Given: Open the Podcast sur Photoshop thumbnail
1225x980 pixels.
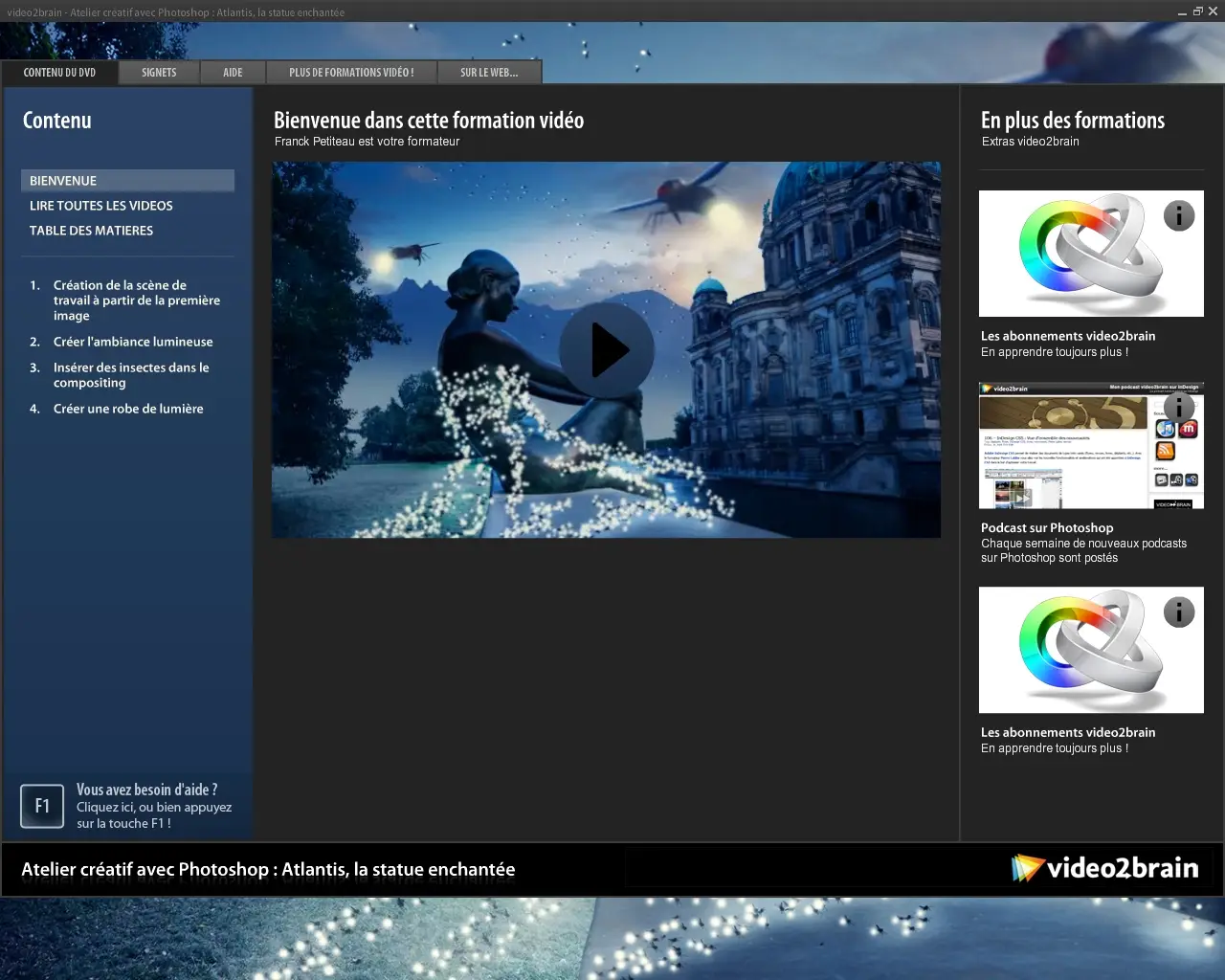Looking at the screenshot, I should point(1091,446).
